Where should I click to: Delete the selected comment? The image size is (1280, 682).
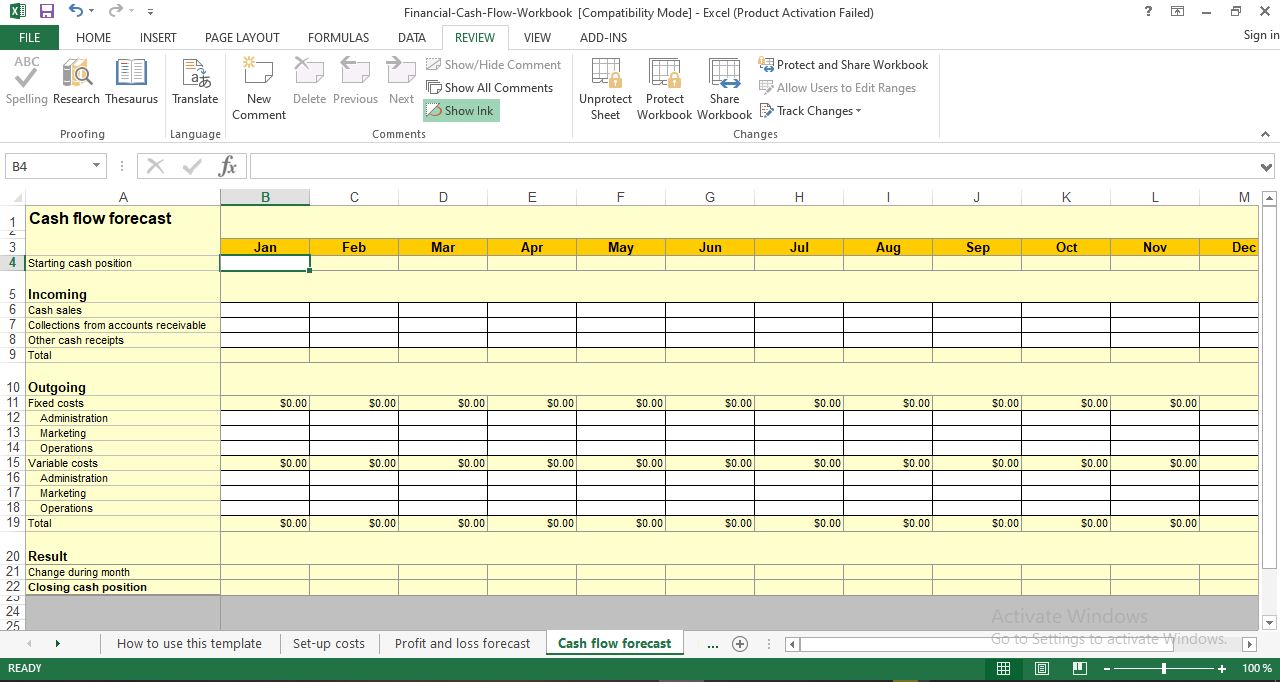point(309,82)
